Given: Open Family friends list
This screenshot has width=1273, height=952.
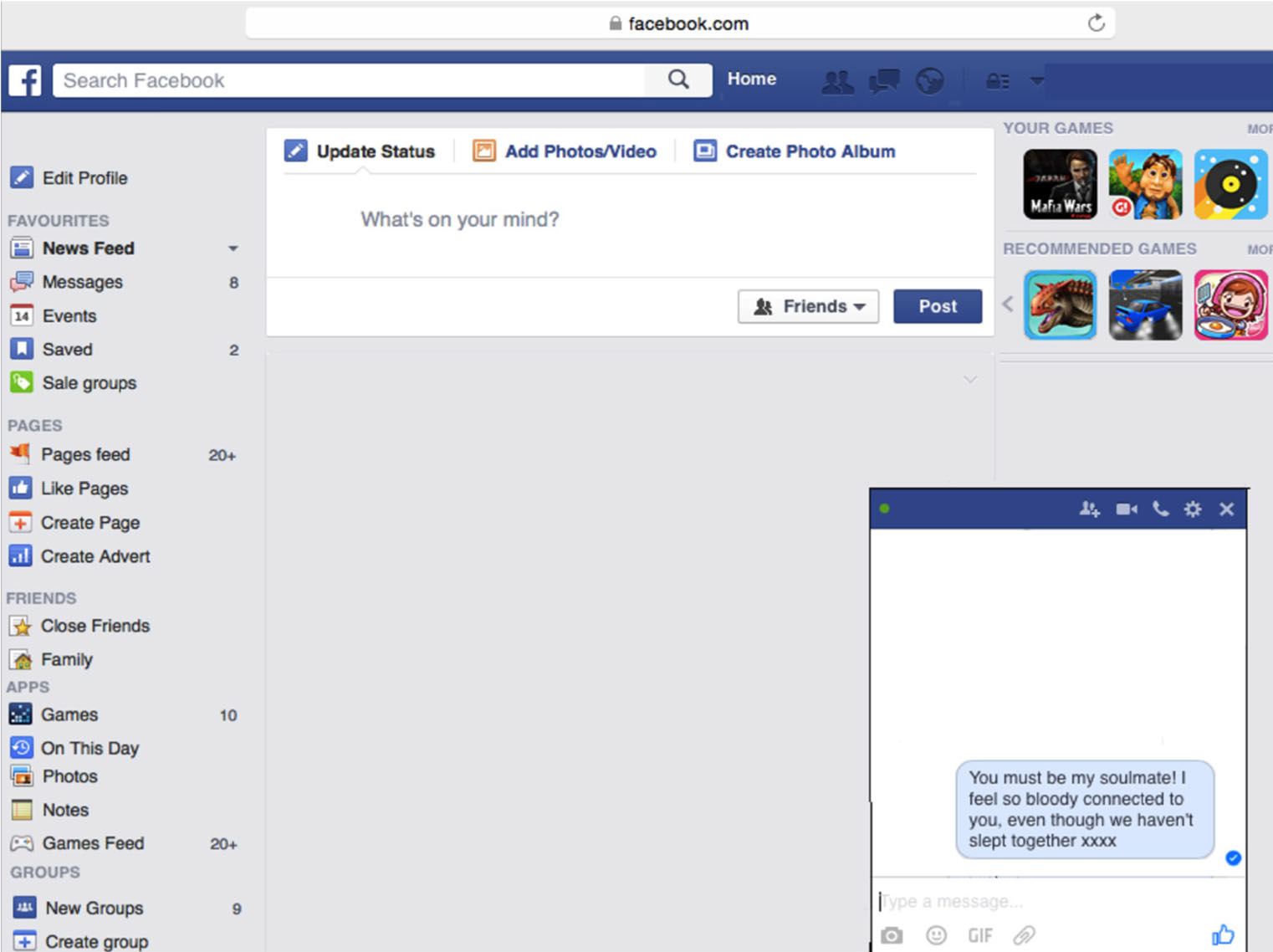Looking at the screenshot, I should [51, 659].
